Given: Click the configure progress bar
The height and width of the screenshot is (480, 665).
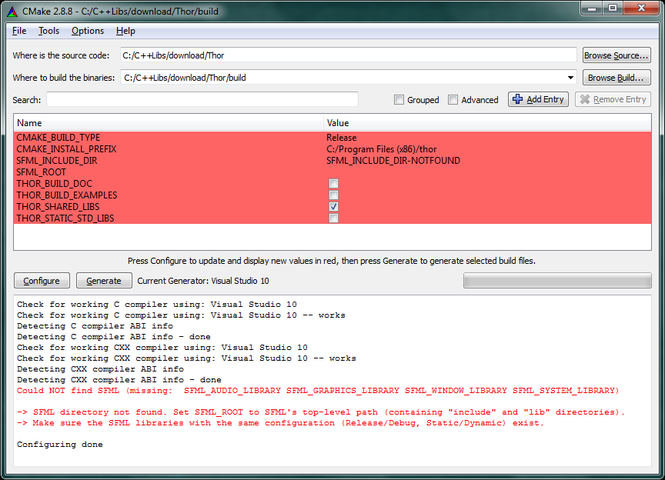Looking at the screenshot, I should 557,281.
